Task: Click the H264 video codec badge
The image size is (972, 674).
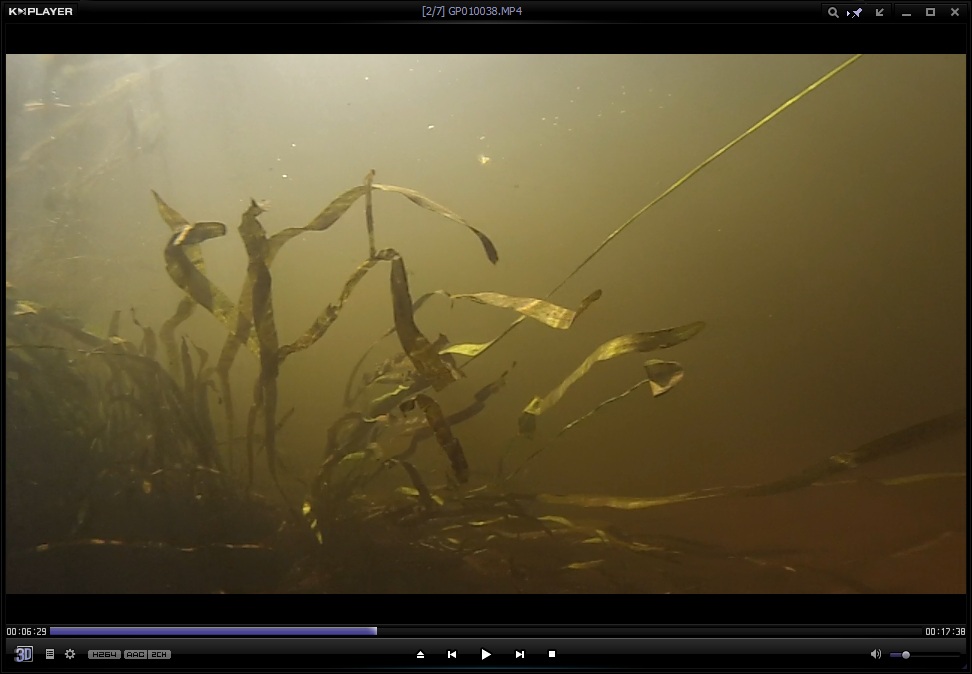Action: [x=104, y=655]
